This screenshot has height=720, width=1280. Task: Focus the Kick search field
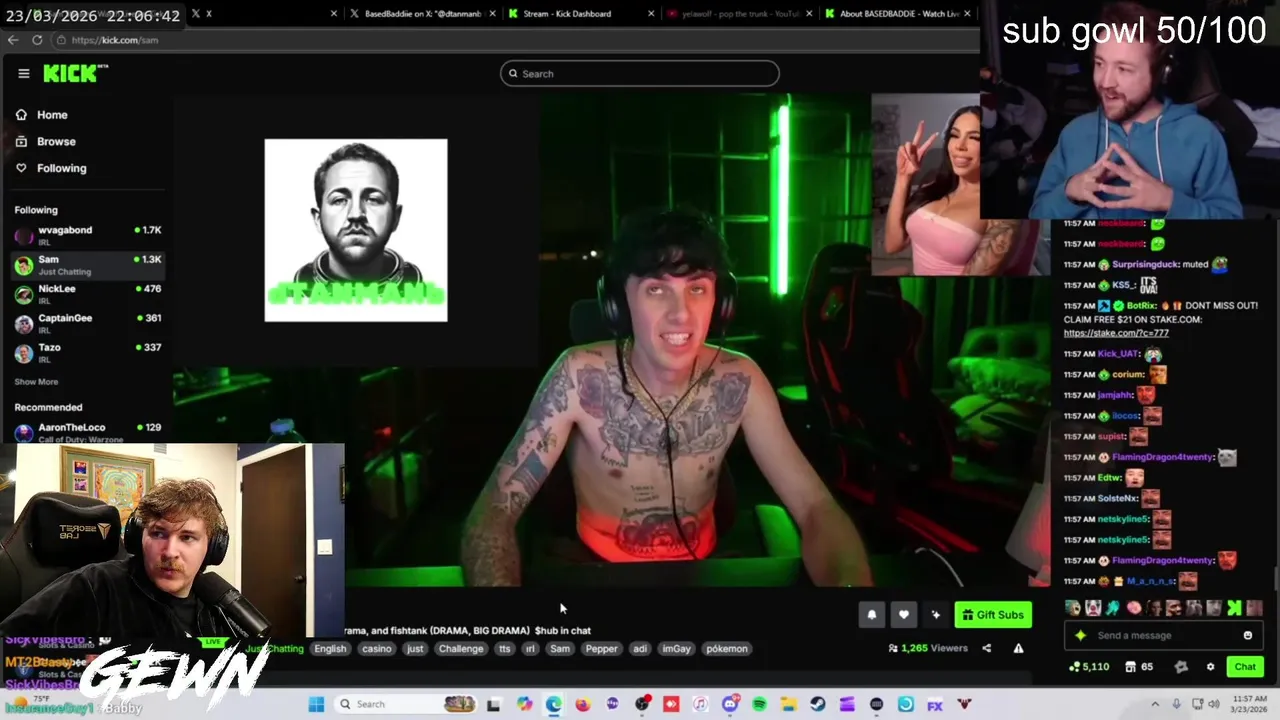click(640, 74)
